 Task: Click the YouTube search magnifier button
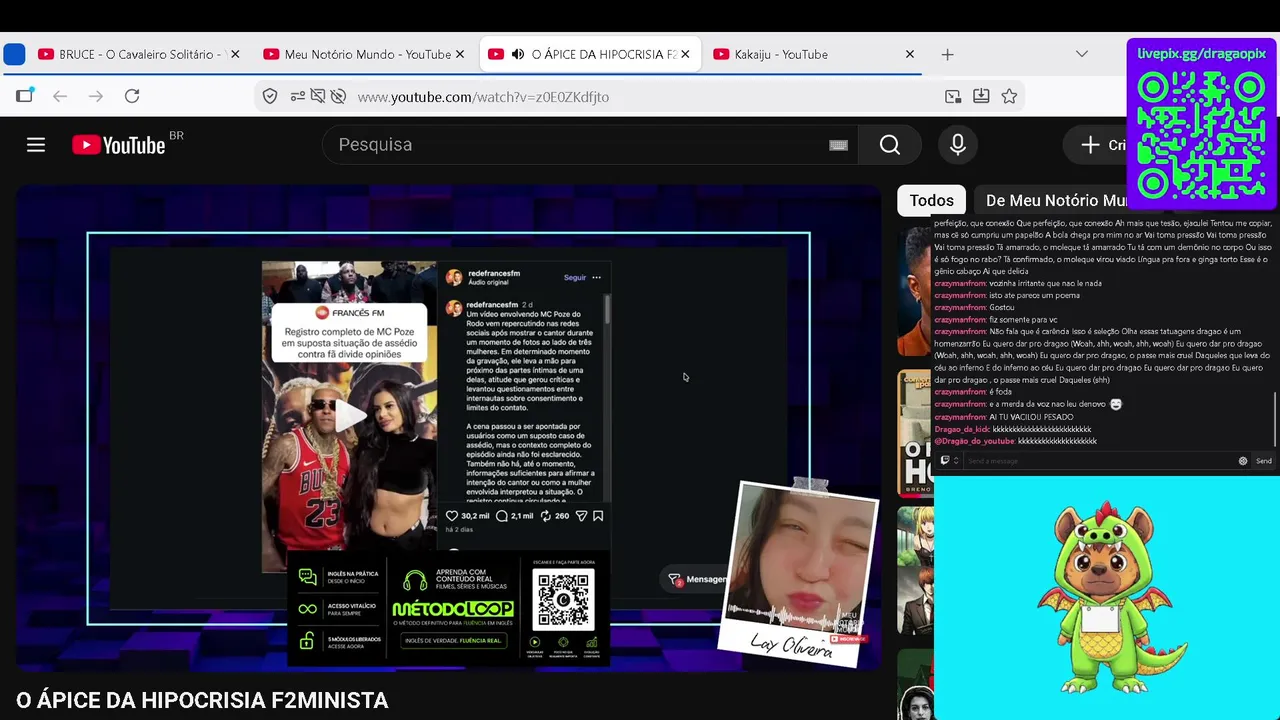[890, 145]
